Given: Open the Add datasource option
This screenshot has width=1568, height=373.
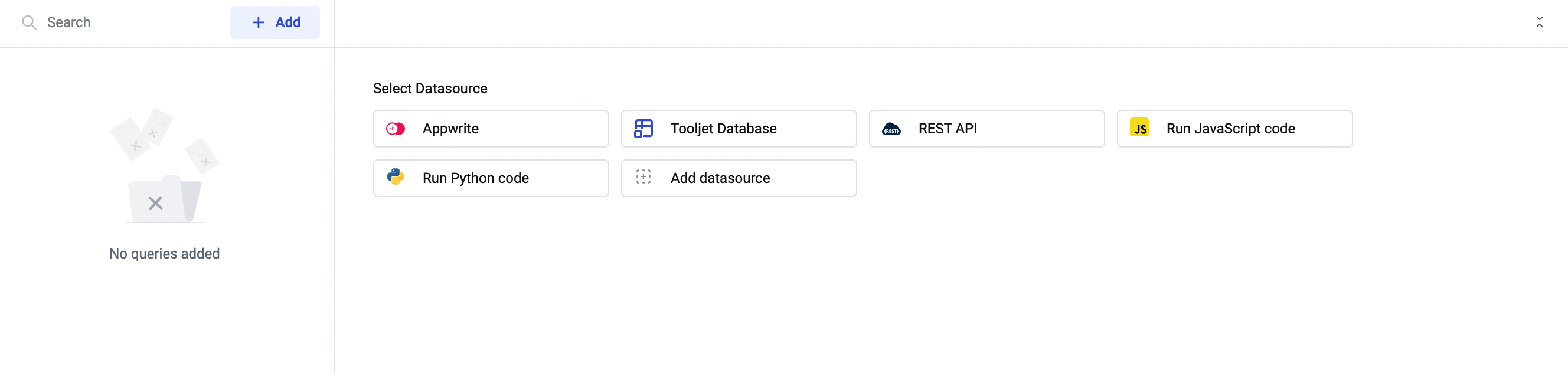Looking at the screenshot, I should [x=738, y=178].
